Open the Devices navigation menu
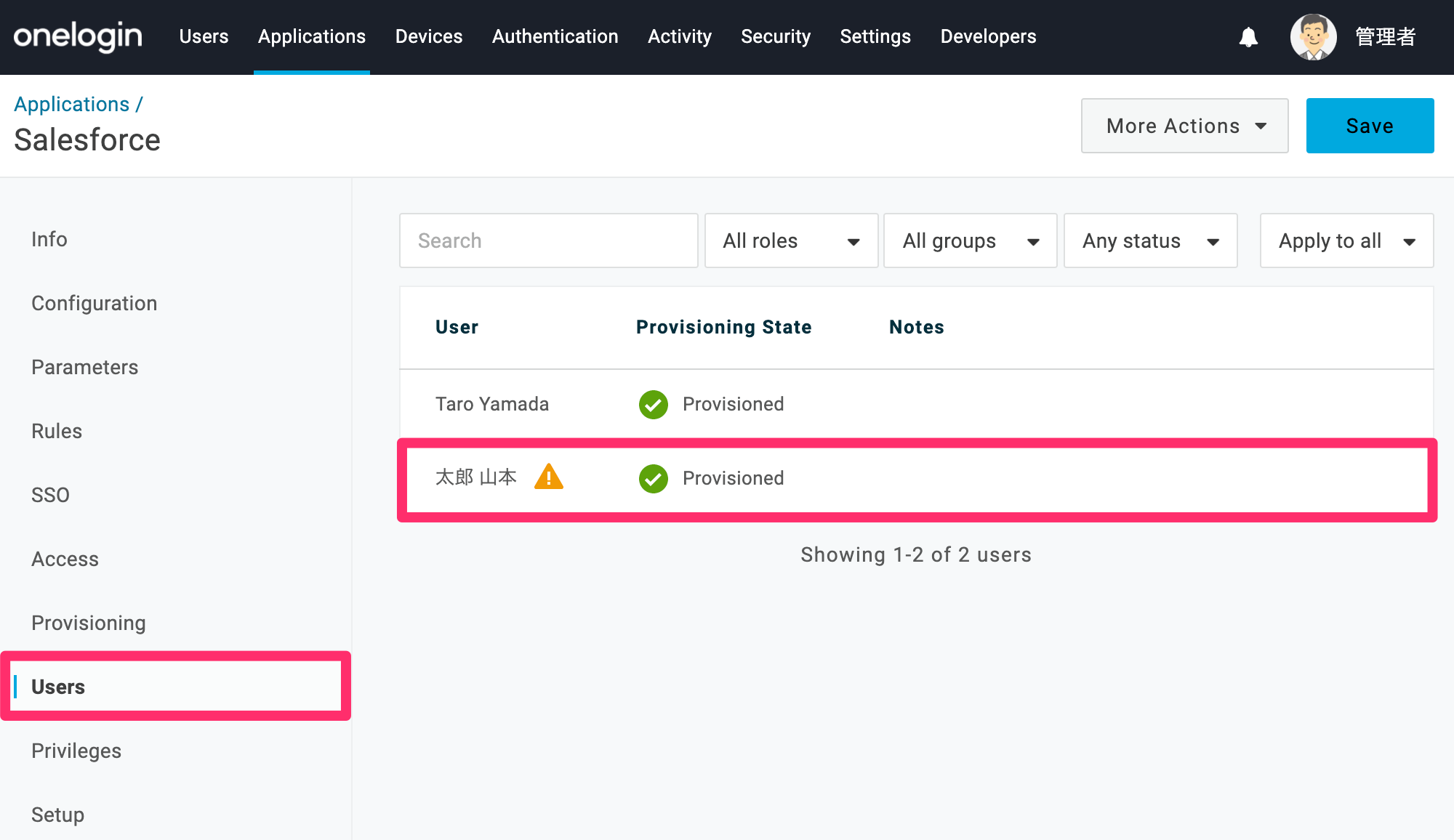Screen dimensions: 1454x840 pos(429,36)
